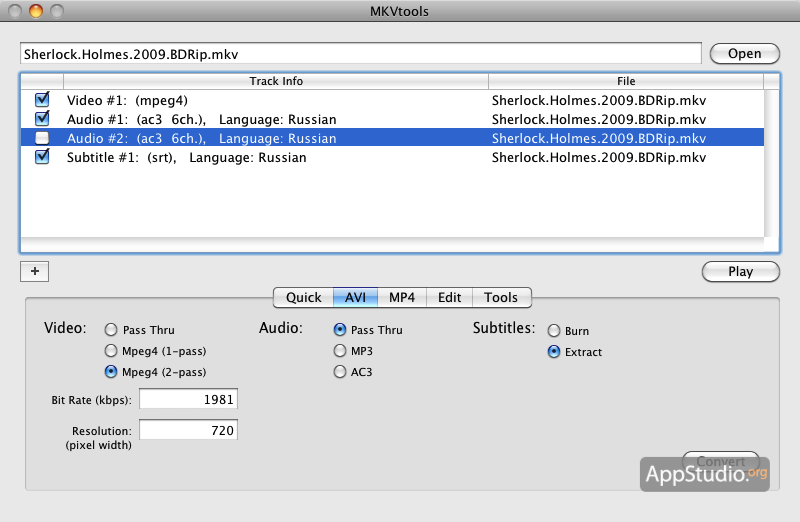Choose MP3 audio encoding
The height and width of the screenshot is (522, 800).
(340, 351)
